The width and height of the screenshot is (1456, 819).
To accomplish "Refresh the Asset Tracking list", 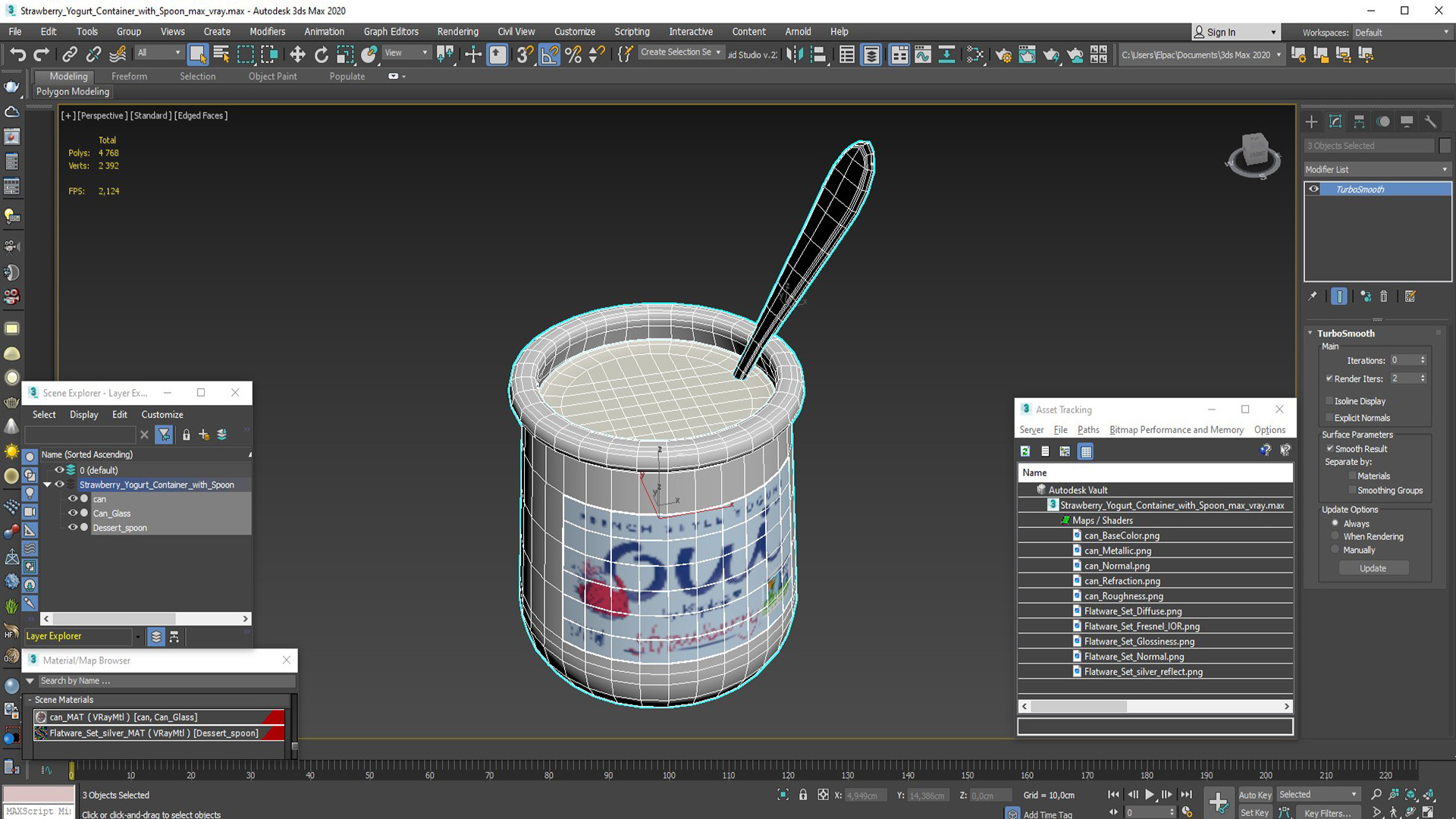I will point(1025,451).
